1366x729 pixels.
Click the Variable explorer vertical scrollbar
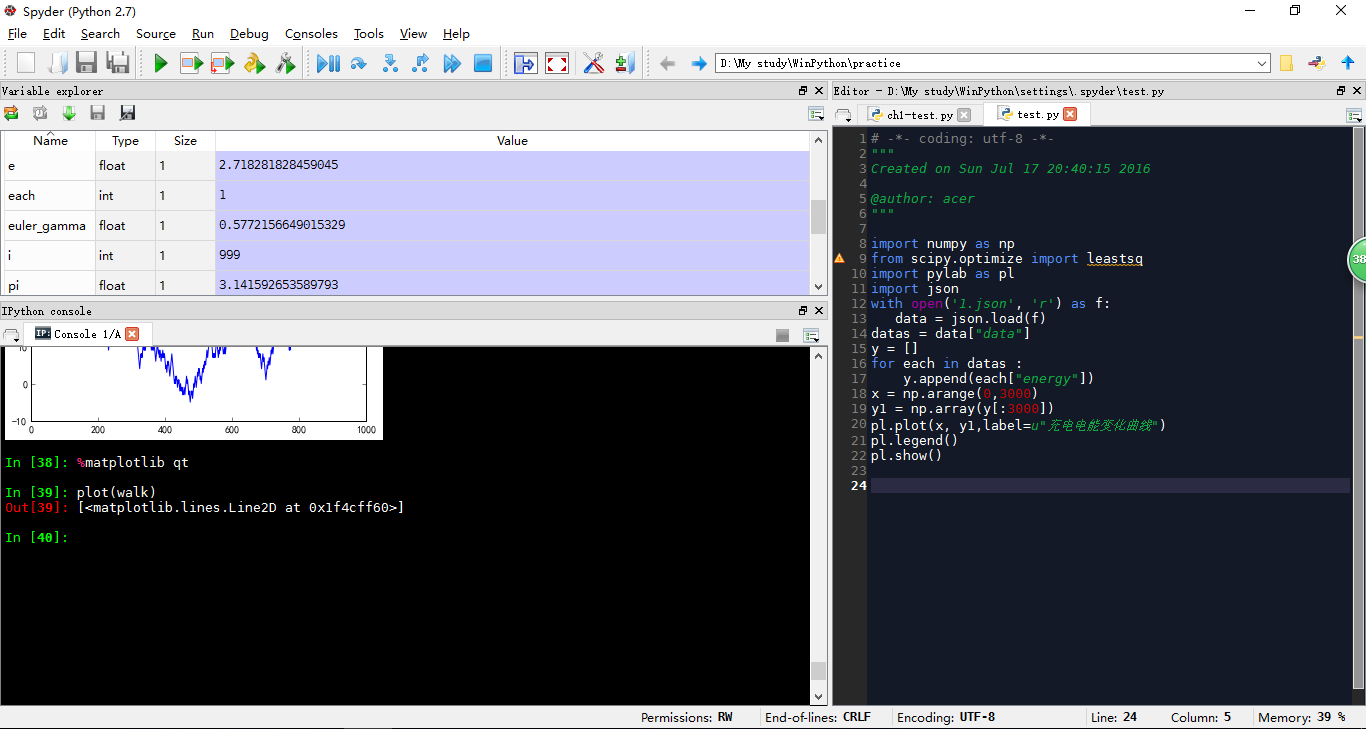click(x=818, y=215)
